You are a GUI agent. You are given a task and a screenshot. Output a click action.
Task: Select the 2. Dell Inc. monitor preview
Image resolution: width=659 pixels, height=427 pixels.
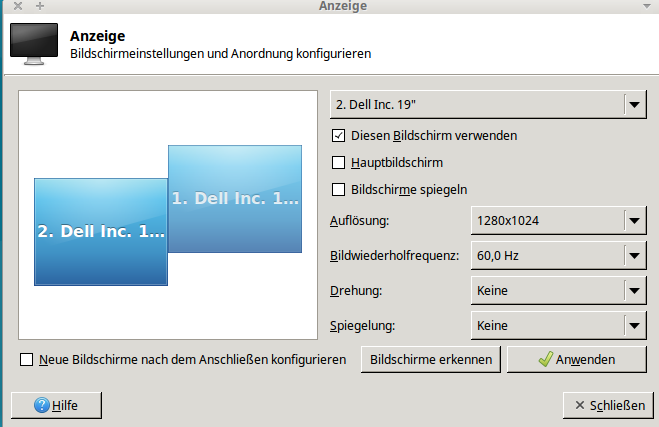pyautogui.click(x=101, y=232)
